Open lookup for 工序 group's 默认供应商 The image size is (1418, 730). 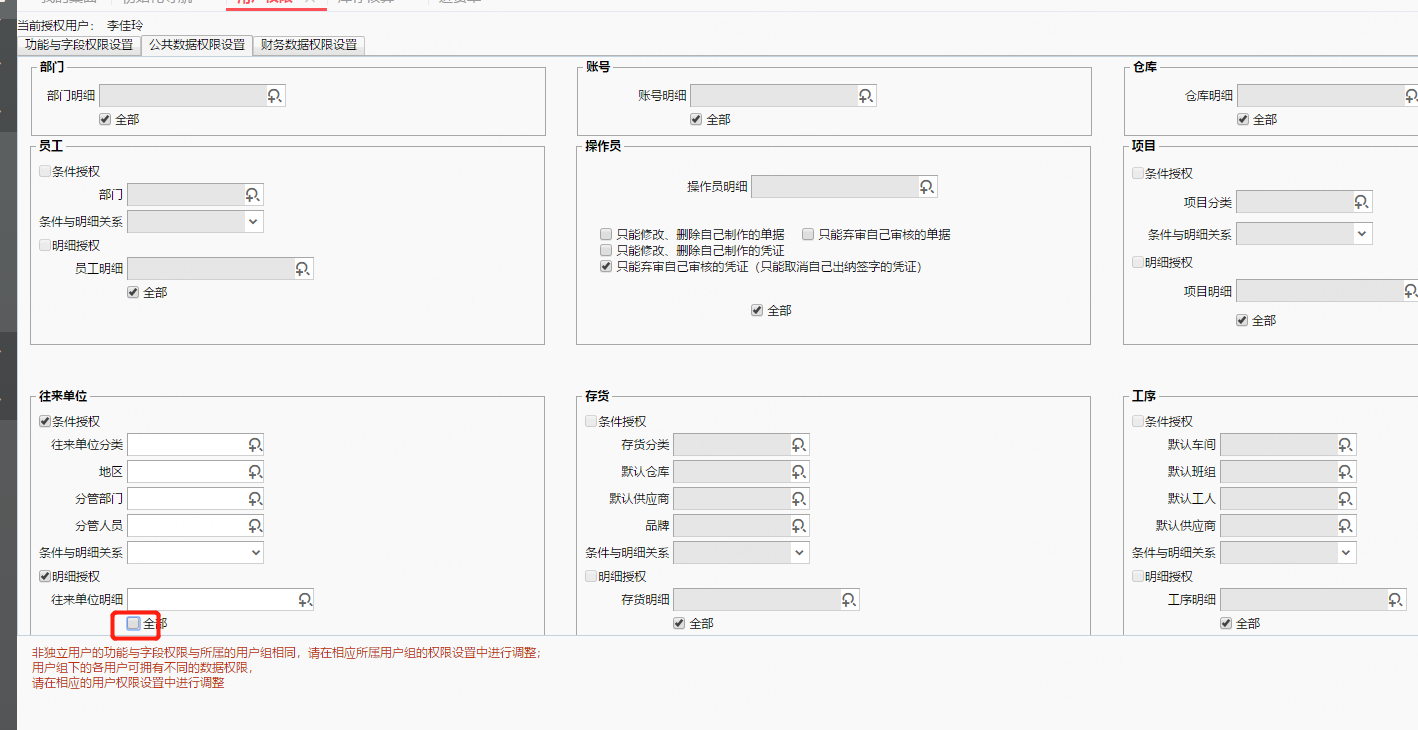click(x=1347, y=525)
